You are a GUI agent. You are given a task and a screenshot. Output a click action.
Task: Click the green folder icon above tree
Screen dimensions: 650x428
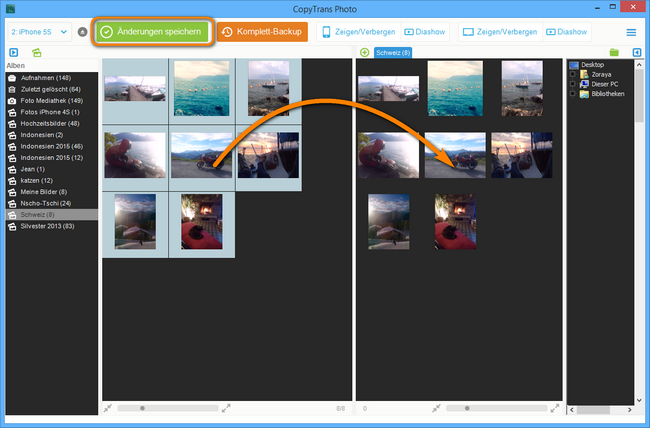pyautogui.click(x=614, y=52)
